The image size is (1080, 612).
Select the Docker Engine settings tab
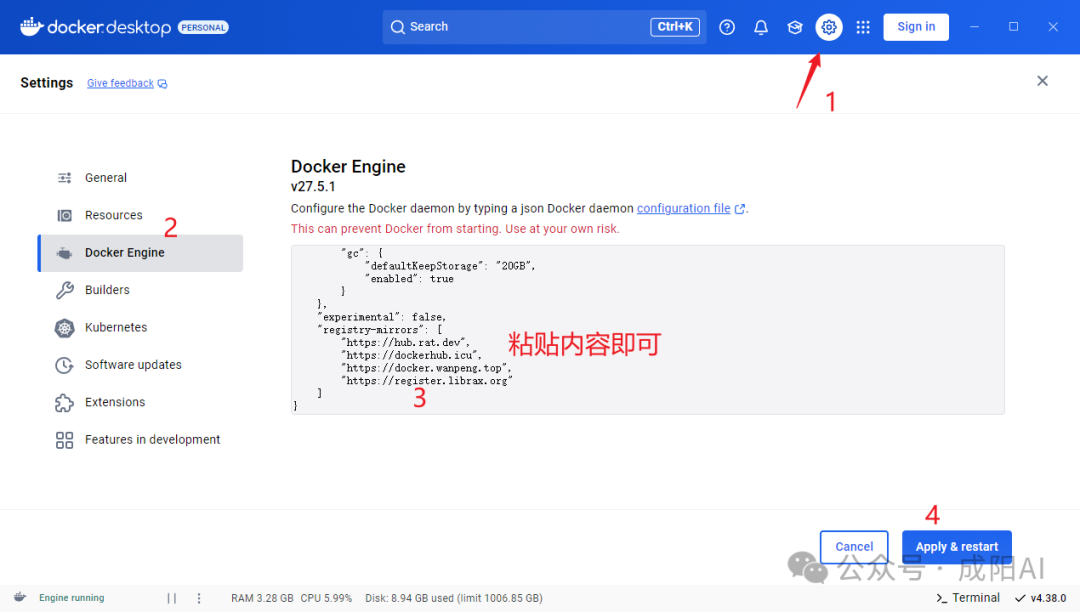point(141,253)
